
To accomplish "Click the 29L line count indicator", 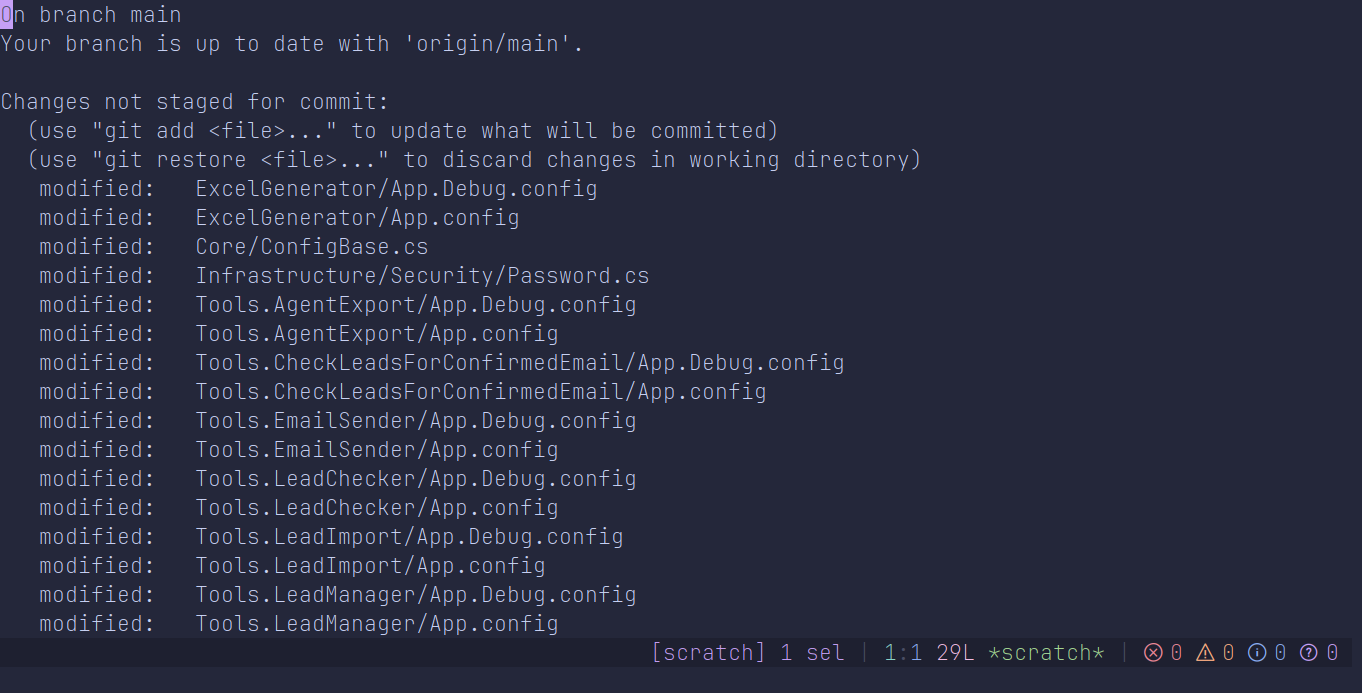I will pyautogui.click(x=956, y=653).
